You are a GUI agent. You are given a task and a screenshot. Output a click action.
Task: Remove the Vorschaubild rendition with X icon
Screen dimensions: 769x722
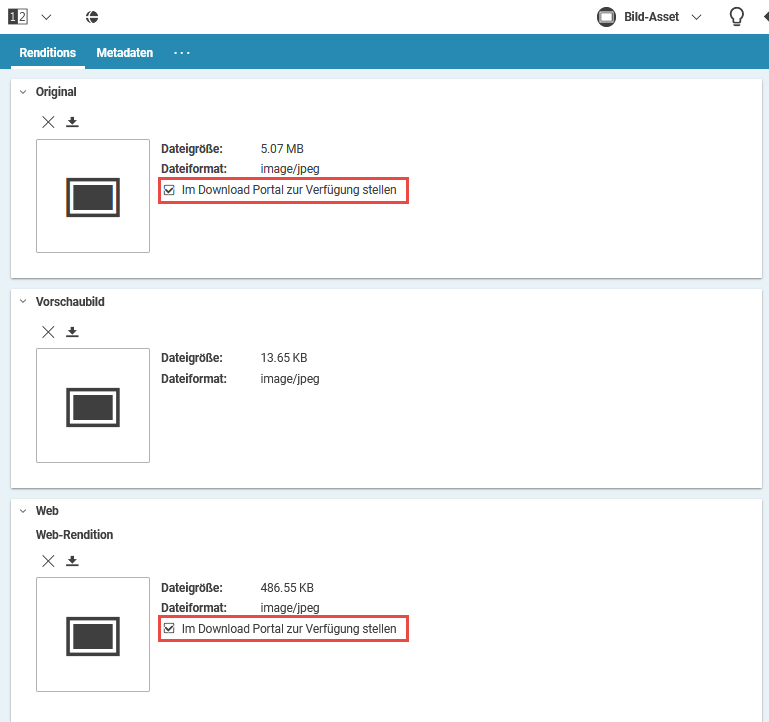48,332
